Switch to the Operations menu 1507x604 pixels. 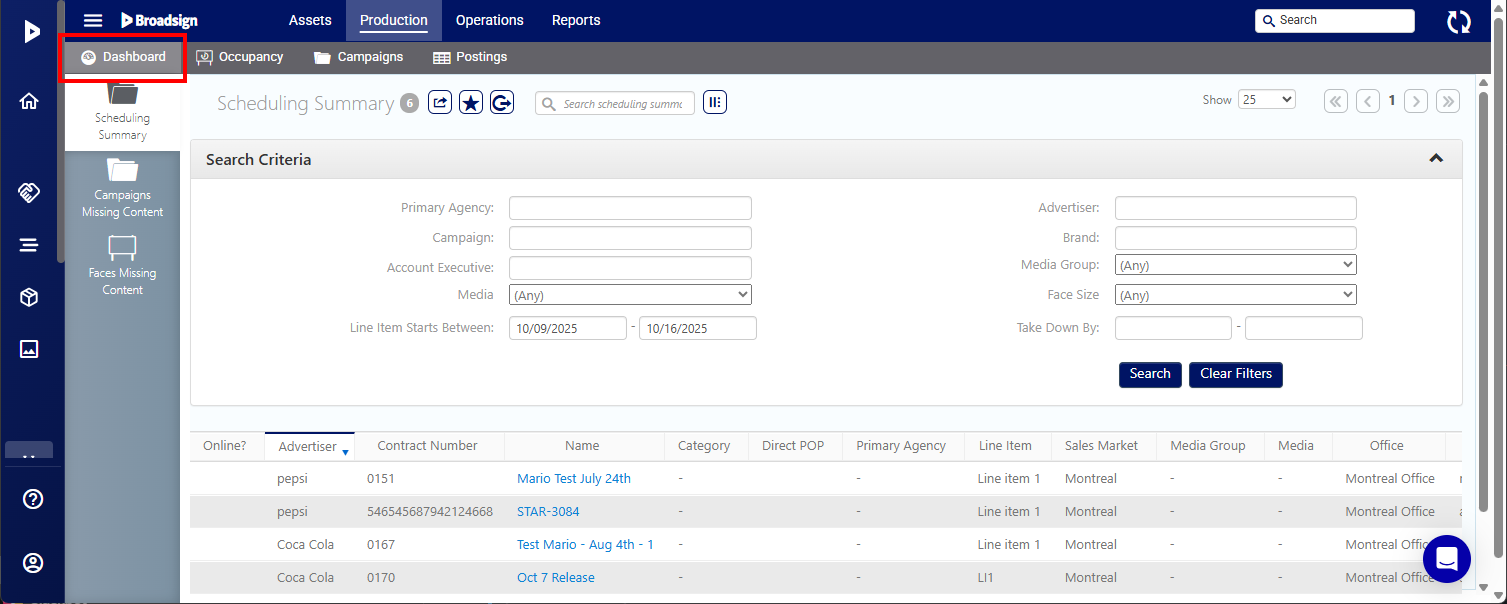point(489,20)
